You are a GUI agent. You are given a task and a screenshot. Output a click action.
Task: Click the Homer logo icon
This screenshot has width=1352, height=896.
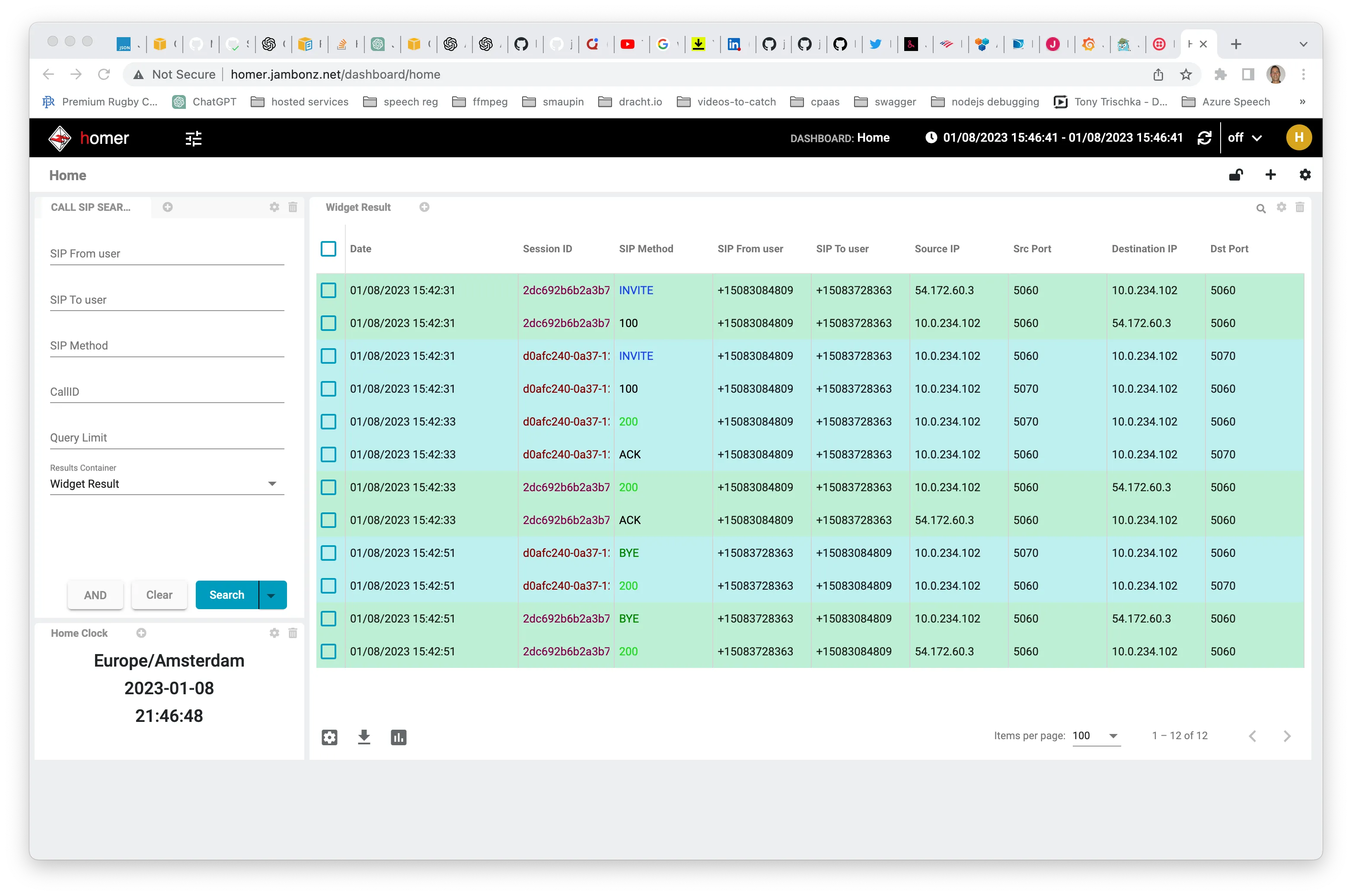coord(60,138)
